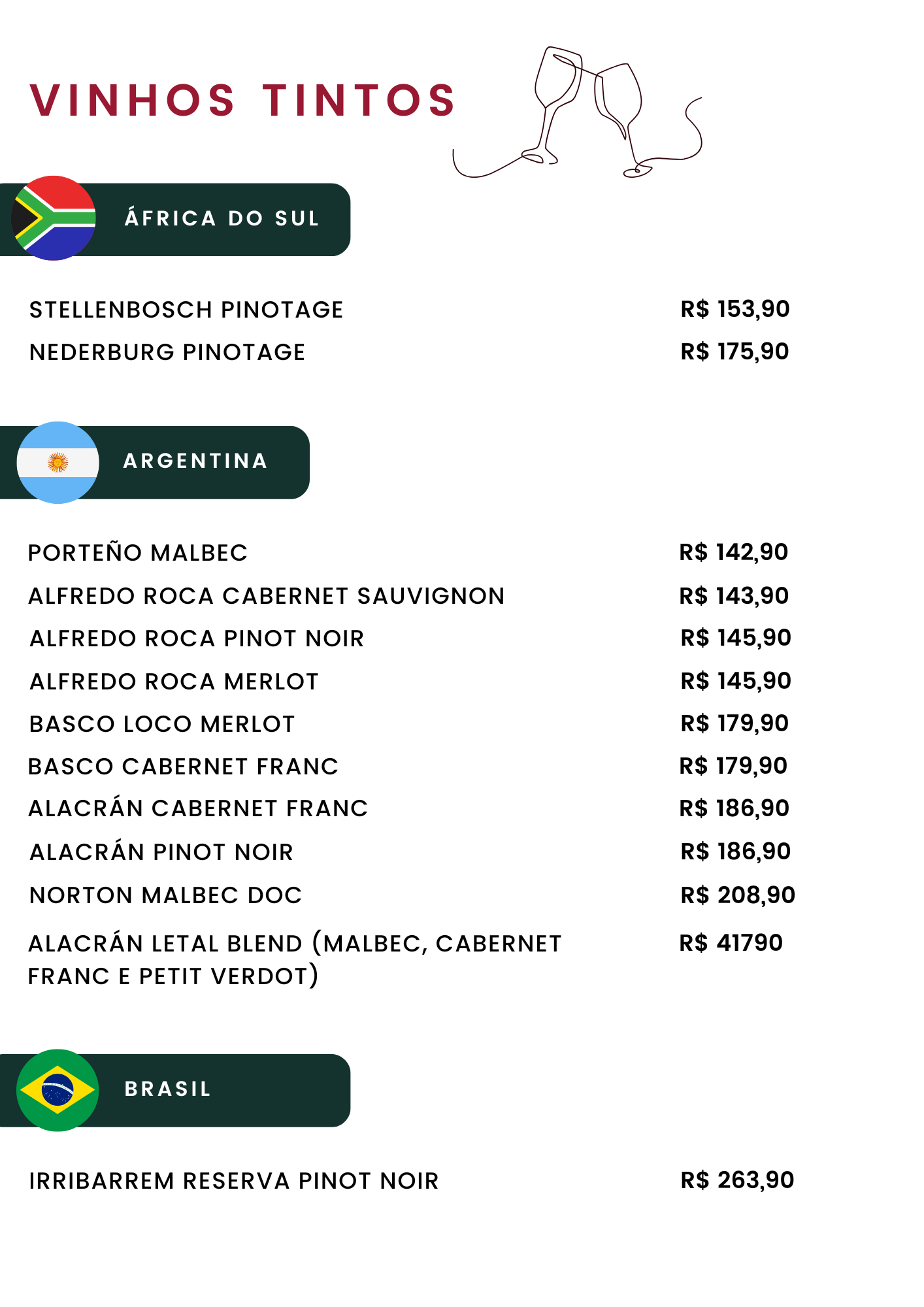Screen dimensions: 924x1307
Task: Select Norton Malbec DOC entry
Action: pyautogui.click(x=166, y=895)
